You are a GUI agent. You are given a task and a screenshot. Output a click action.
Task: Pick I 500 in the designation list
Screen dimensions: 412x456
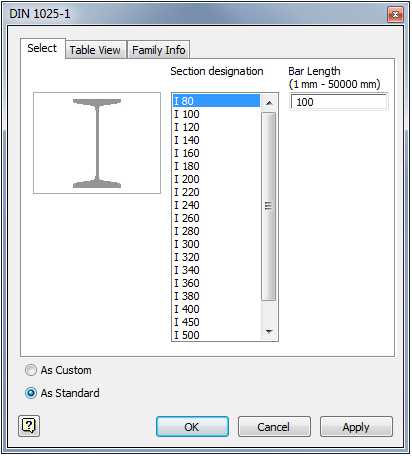pos(216,335)
